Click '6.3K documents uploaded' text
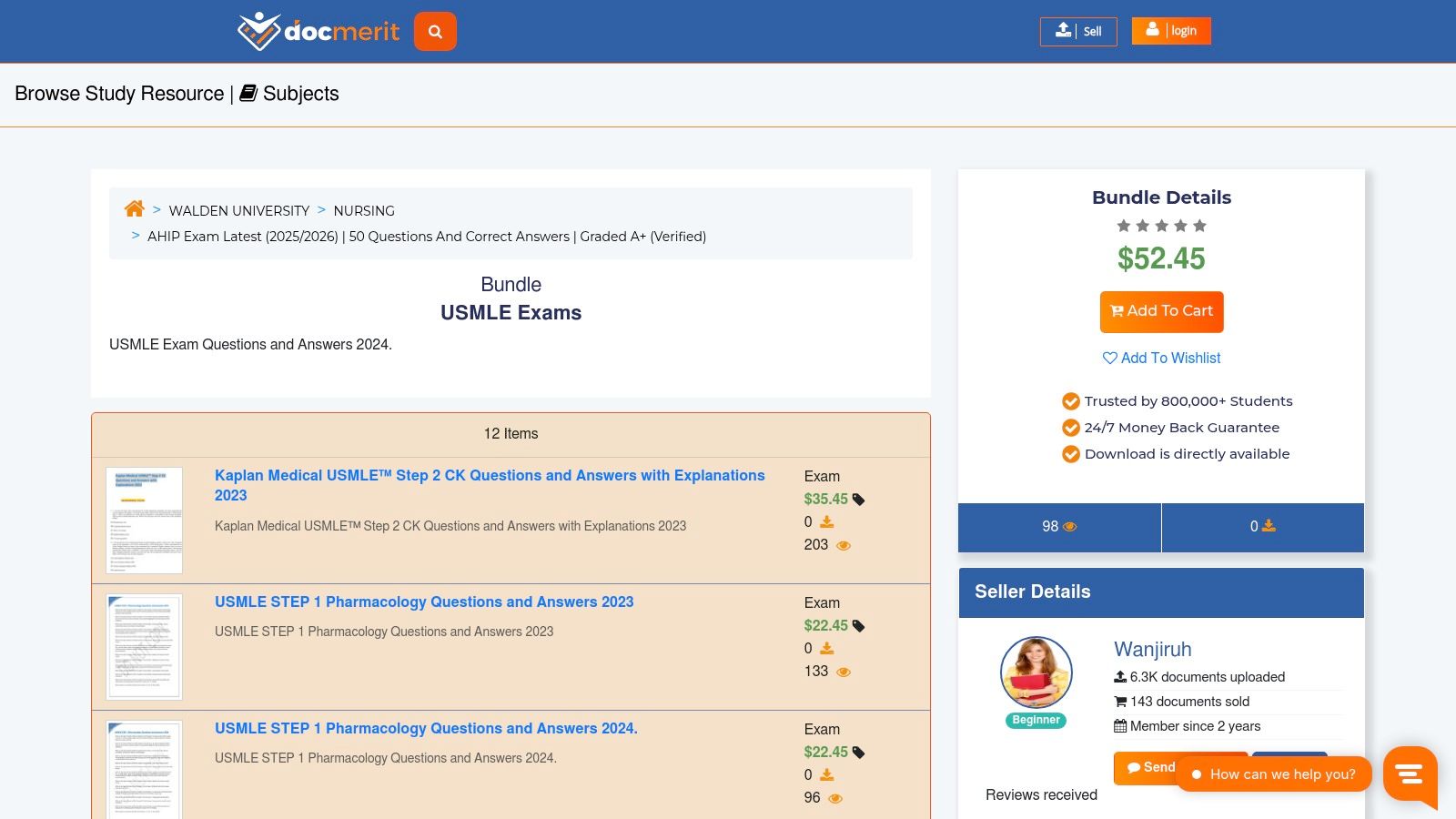The image size is (1456, 819). 1207,677
